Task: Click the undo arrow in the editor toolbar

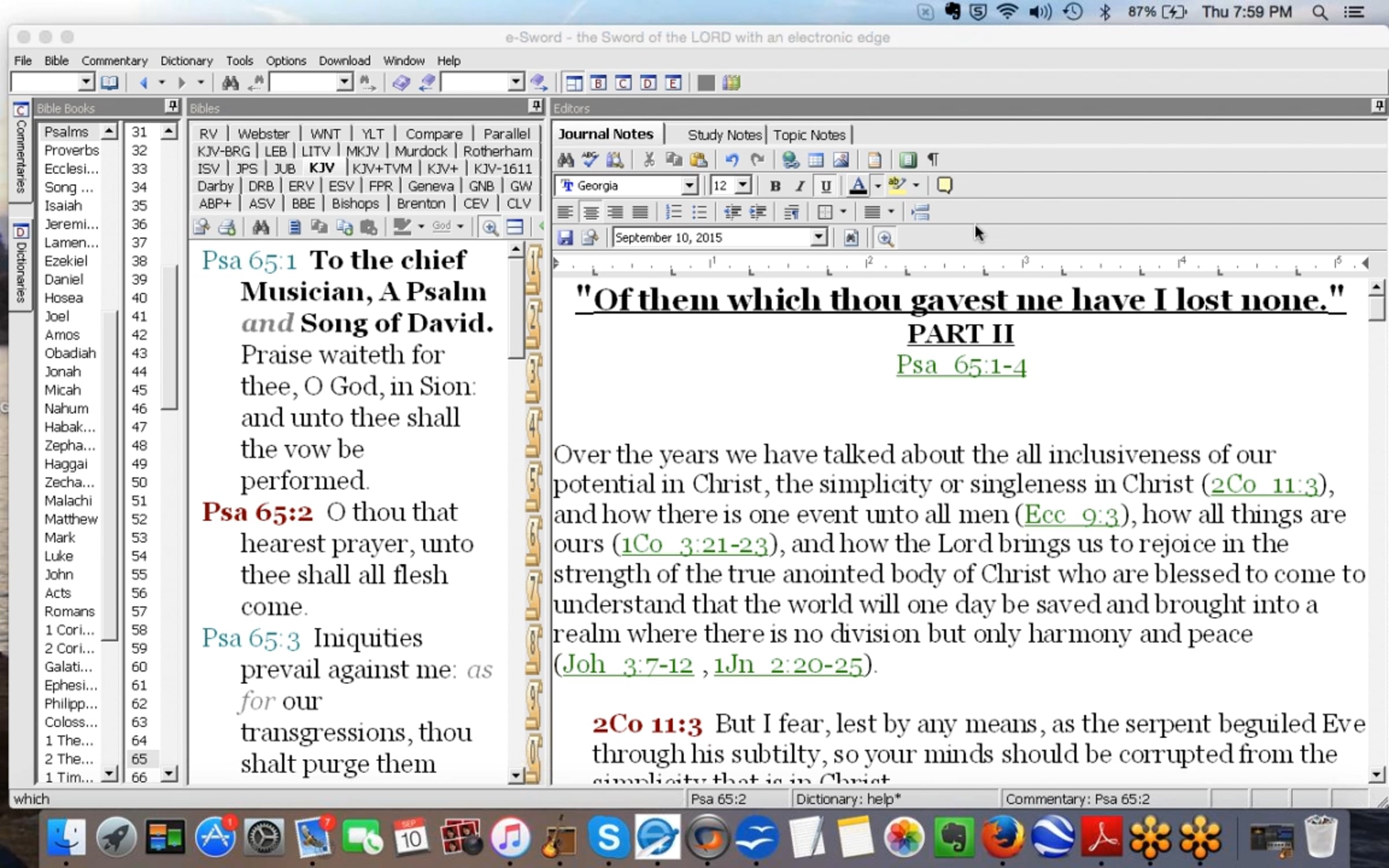Action: [732, 160]
